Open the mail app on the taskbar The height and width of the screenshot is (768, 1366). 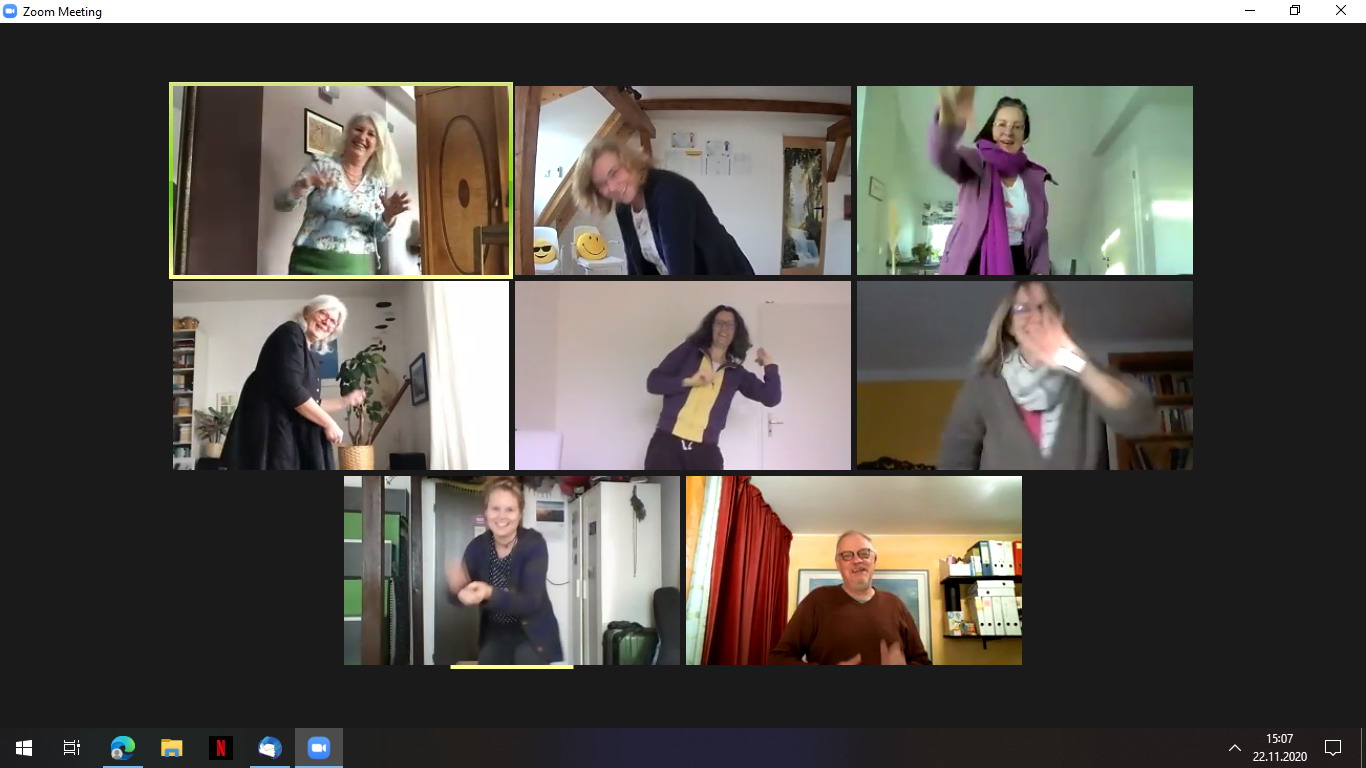click(270, 748)
